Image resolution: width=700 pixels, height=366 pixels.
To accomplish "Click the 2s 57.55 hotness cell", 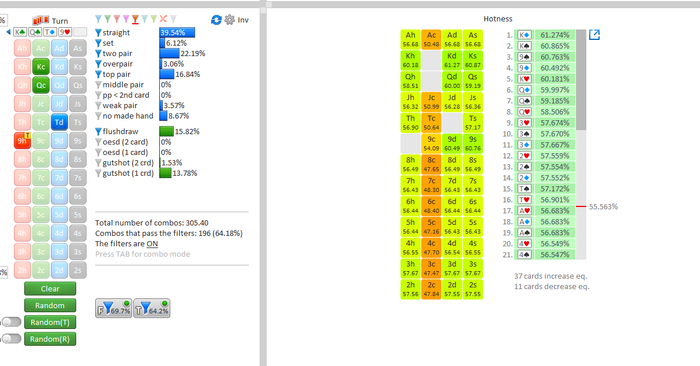I will [473, 289].
